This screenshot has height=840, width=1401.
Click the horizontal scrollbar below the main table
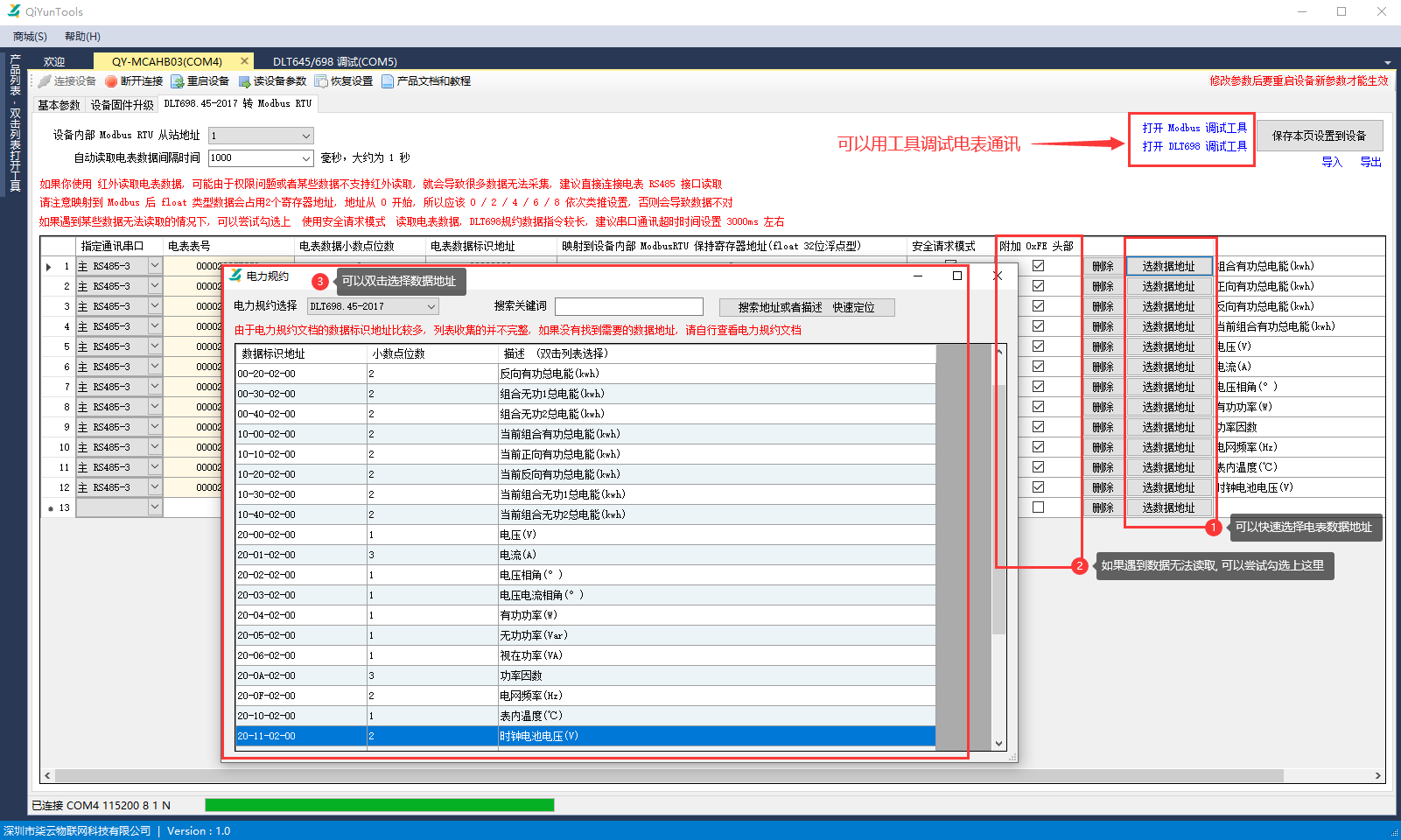[665, 775]
